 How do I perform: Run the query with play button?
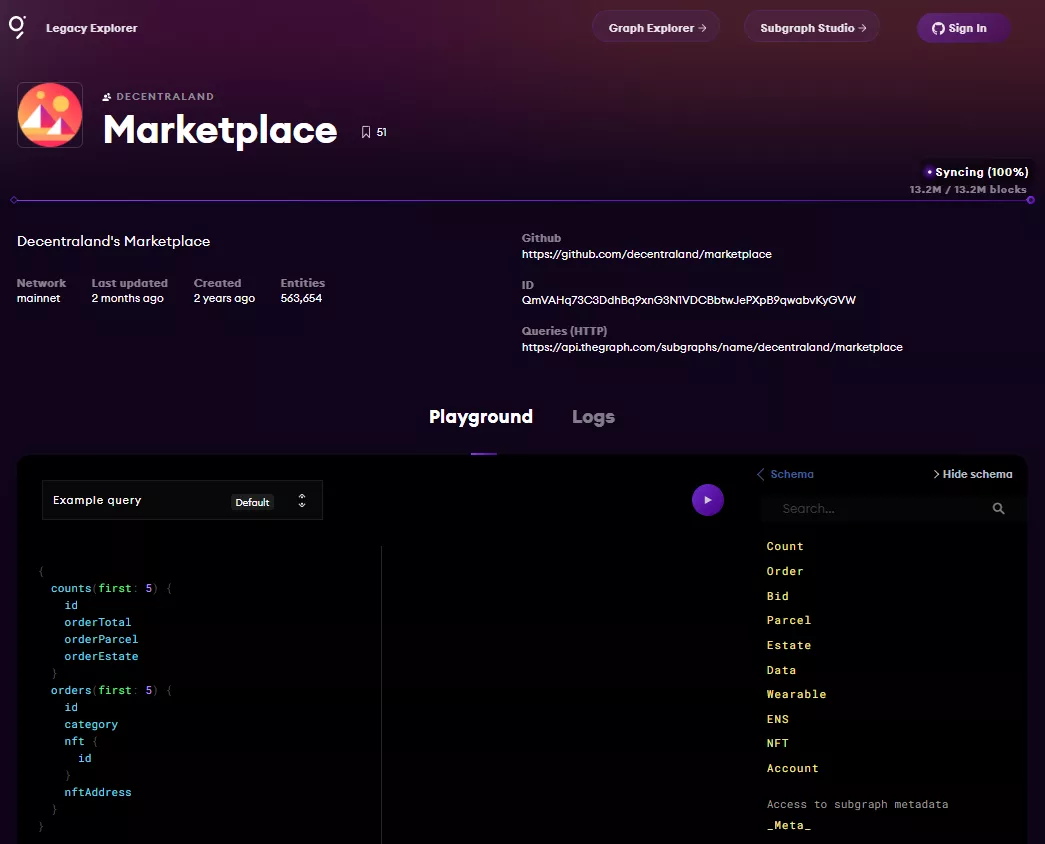pos(707,500)
